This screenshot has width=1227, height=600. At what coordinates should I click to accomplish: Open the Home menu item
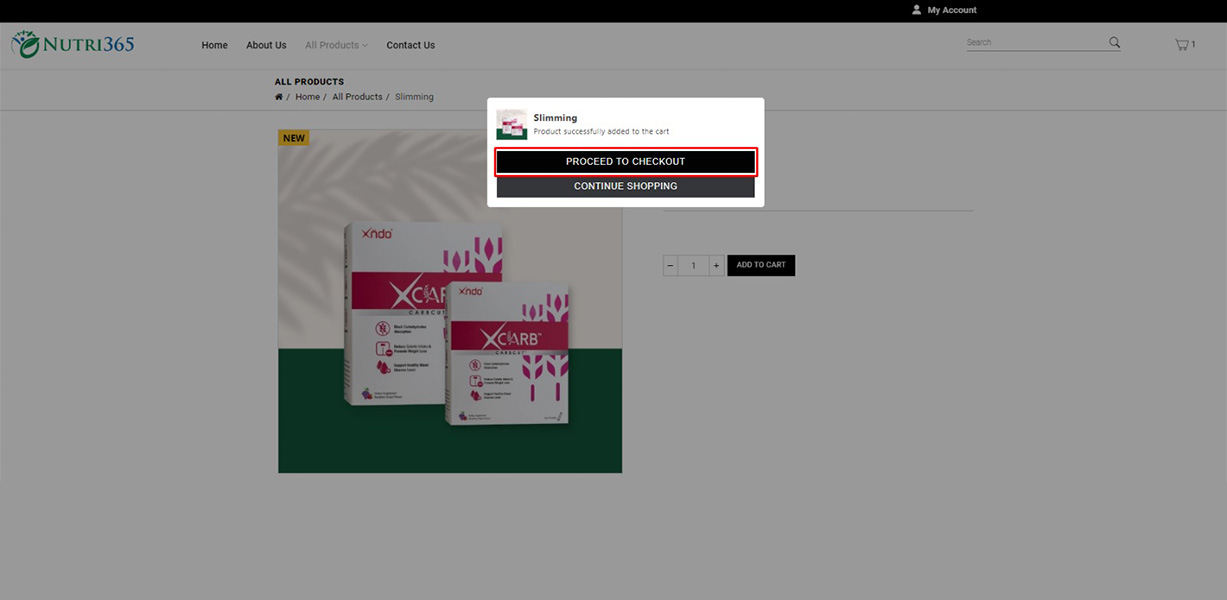pos(214,45)
